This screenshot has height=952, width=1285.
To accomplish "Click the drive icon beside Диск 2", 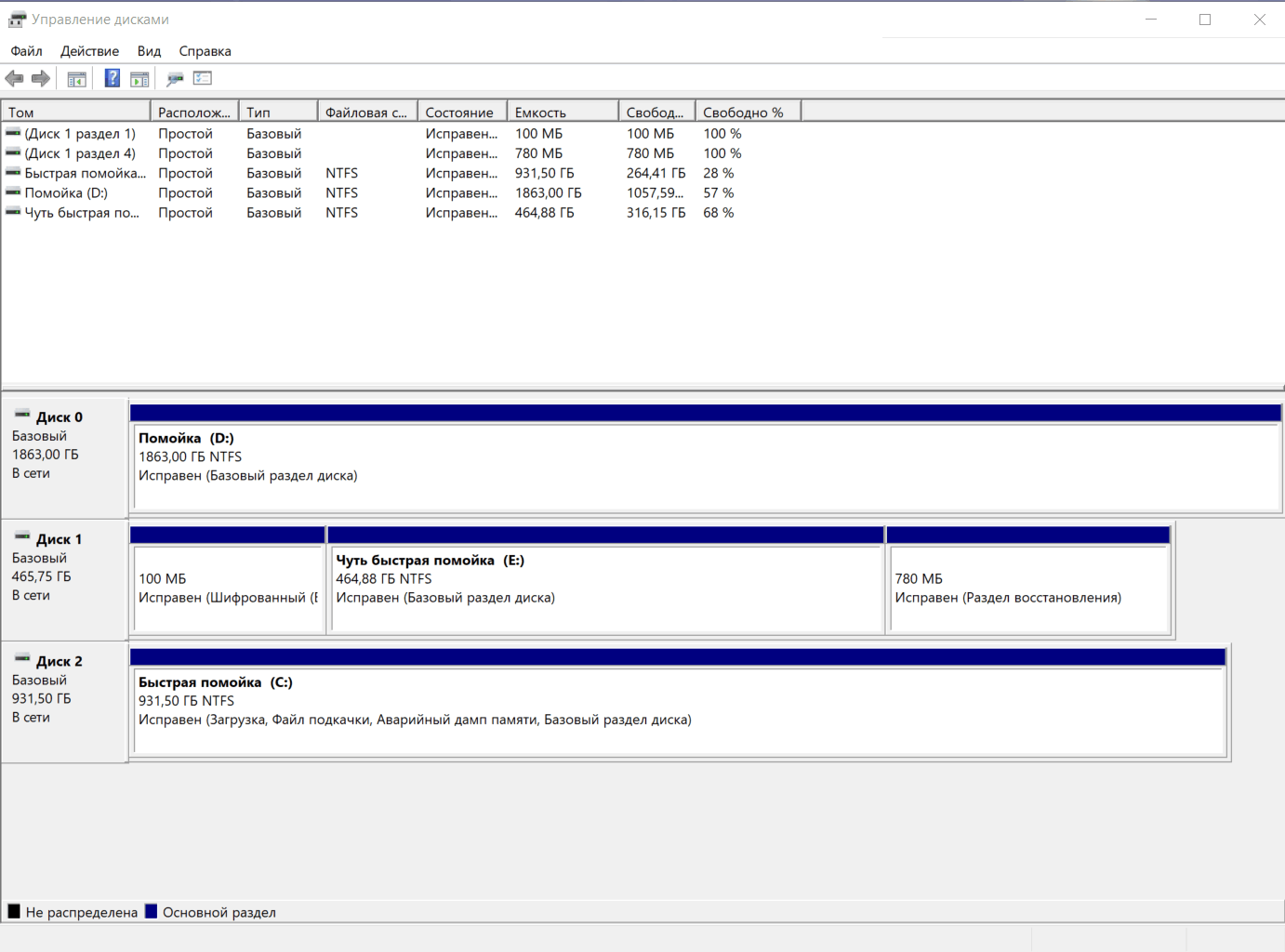I will 22,658.
